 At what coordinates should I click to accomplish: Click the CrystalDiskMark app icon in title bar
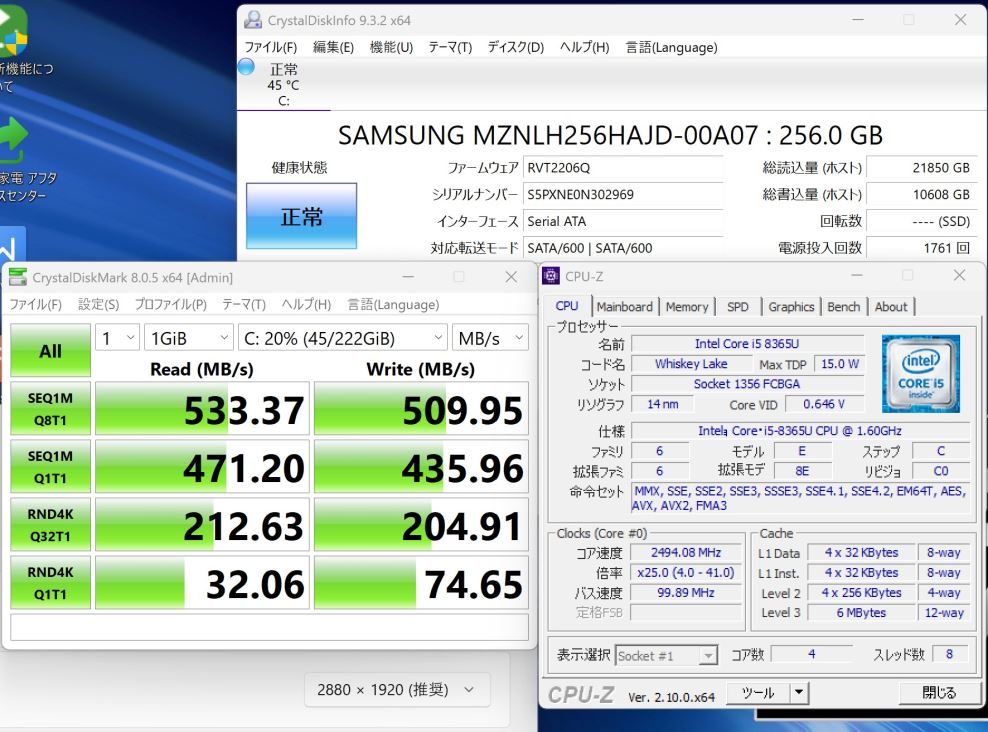18,277
